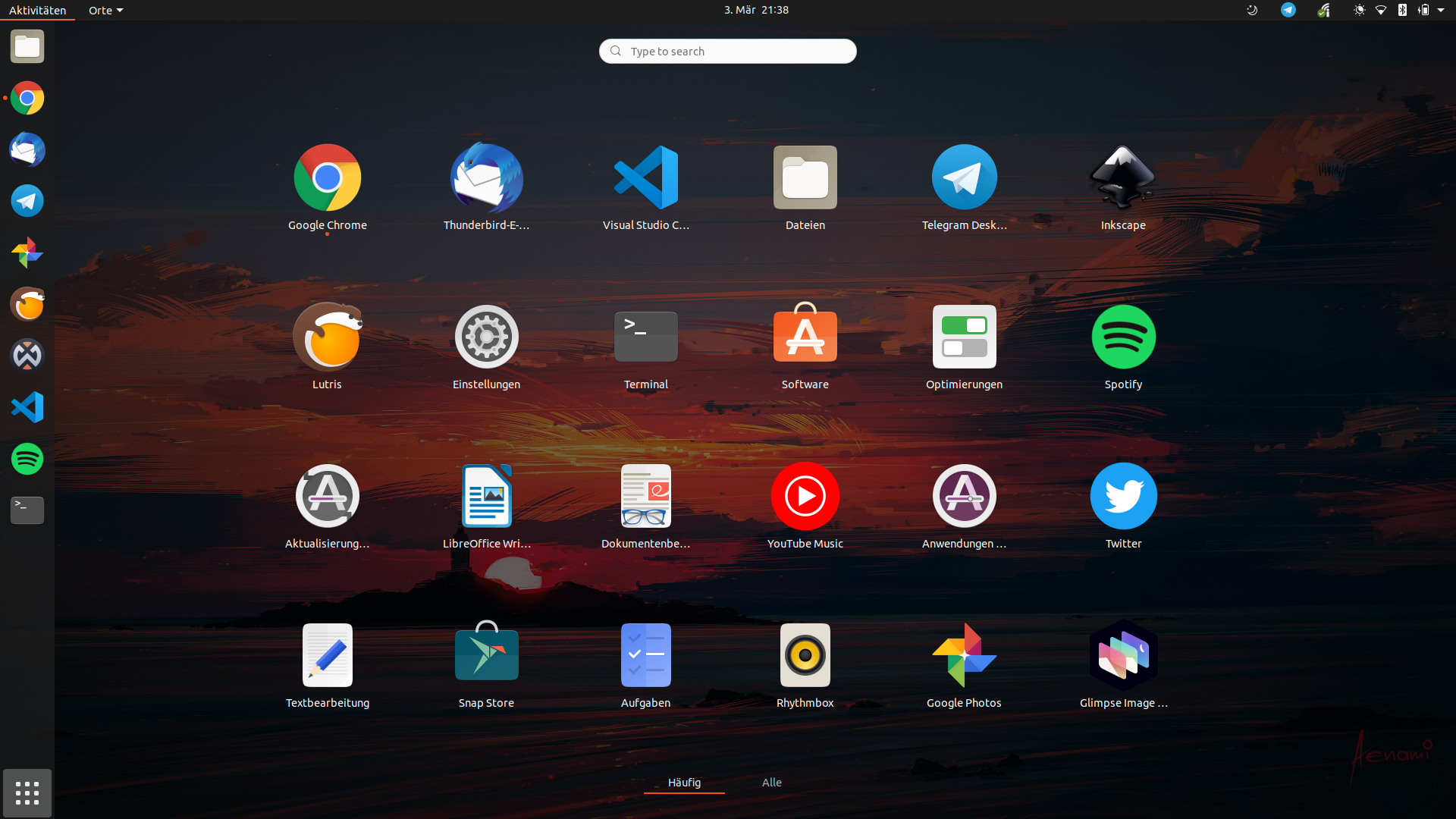
Task: Launch Telegram Desk... from the app grid
Action: [x=965, y=177]
